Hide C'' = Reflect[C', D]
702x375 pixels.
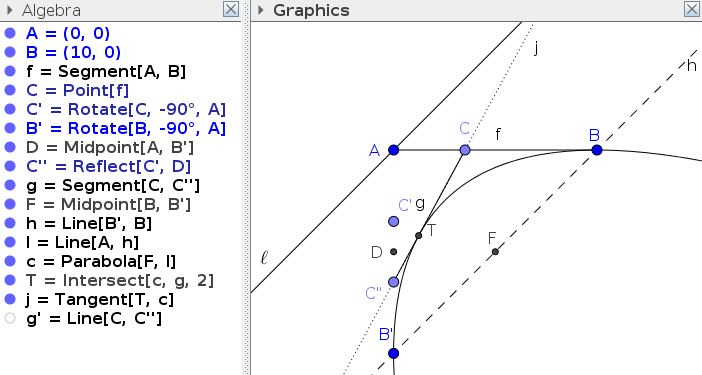click(x=10, y=166)
